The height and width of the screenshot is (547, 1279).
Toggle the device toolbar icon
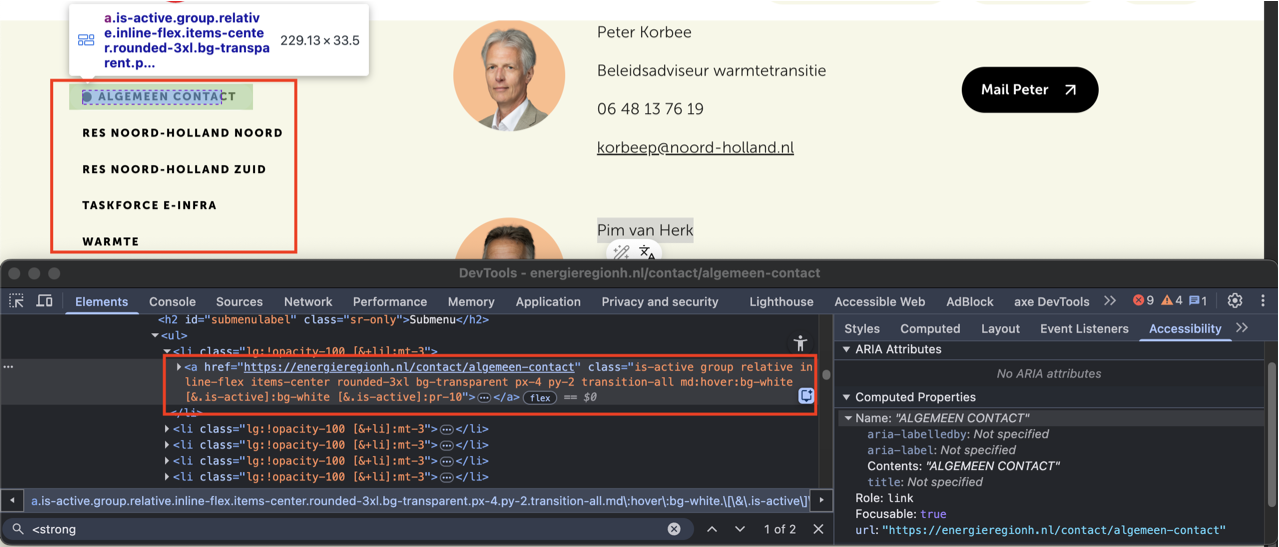45,301
